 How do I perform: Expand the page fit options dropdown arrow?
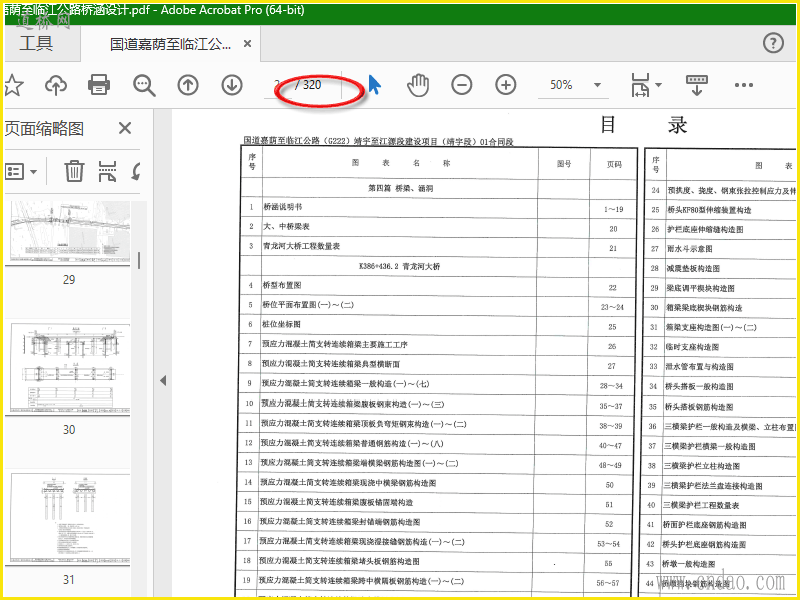(659, 85)
